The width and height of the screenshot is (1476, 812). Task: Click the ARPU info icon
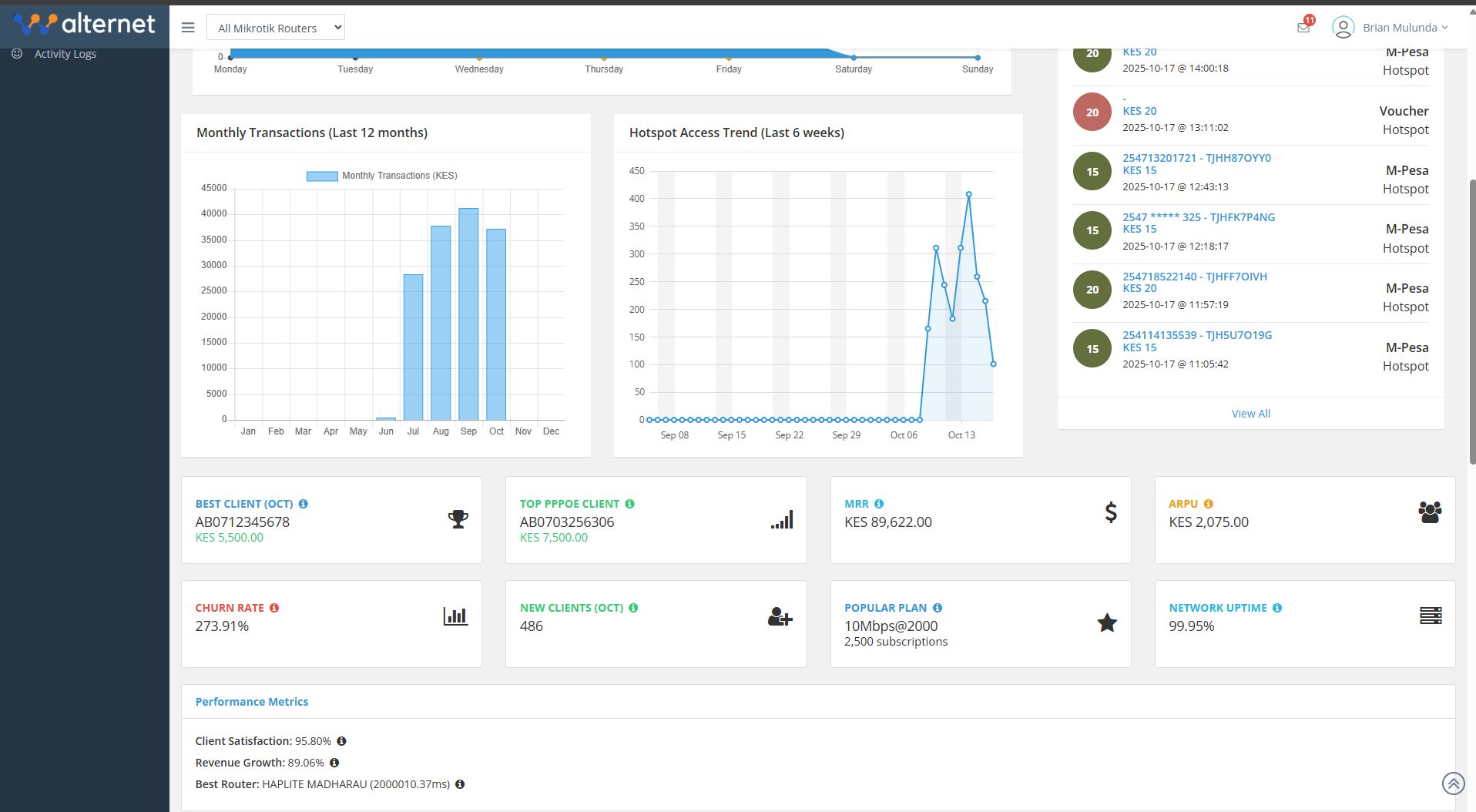(x=1208, y=504)
